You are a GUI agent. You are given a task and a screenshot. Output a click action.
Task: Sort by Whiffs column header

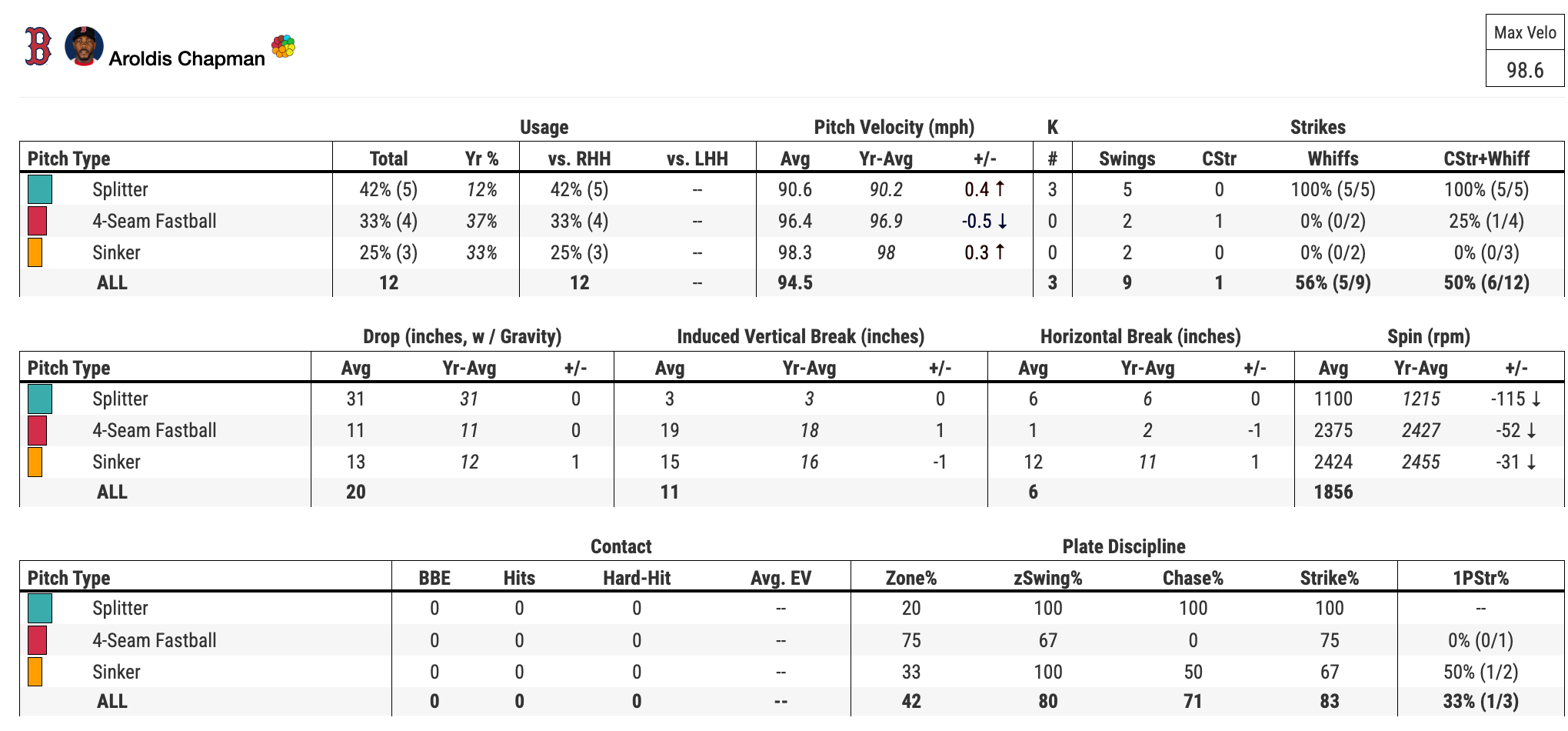pos(1333,159)
